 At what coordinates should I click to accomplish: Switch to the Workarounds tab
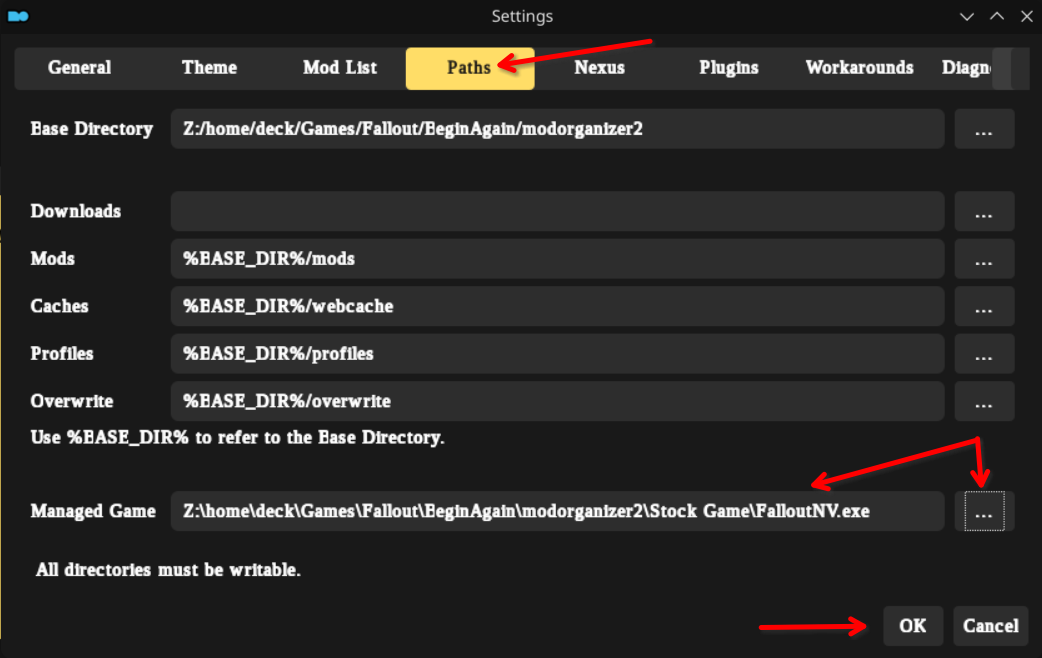(859, 68)
